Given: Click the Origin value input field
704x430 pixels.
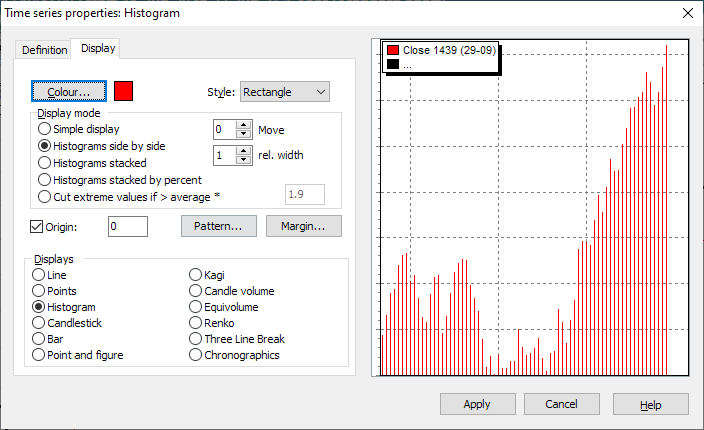Looking at the screenshot, I should pyautogui.click(x=127, y=227).
